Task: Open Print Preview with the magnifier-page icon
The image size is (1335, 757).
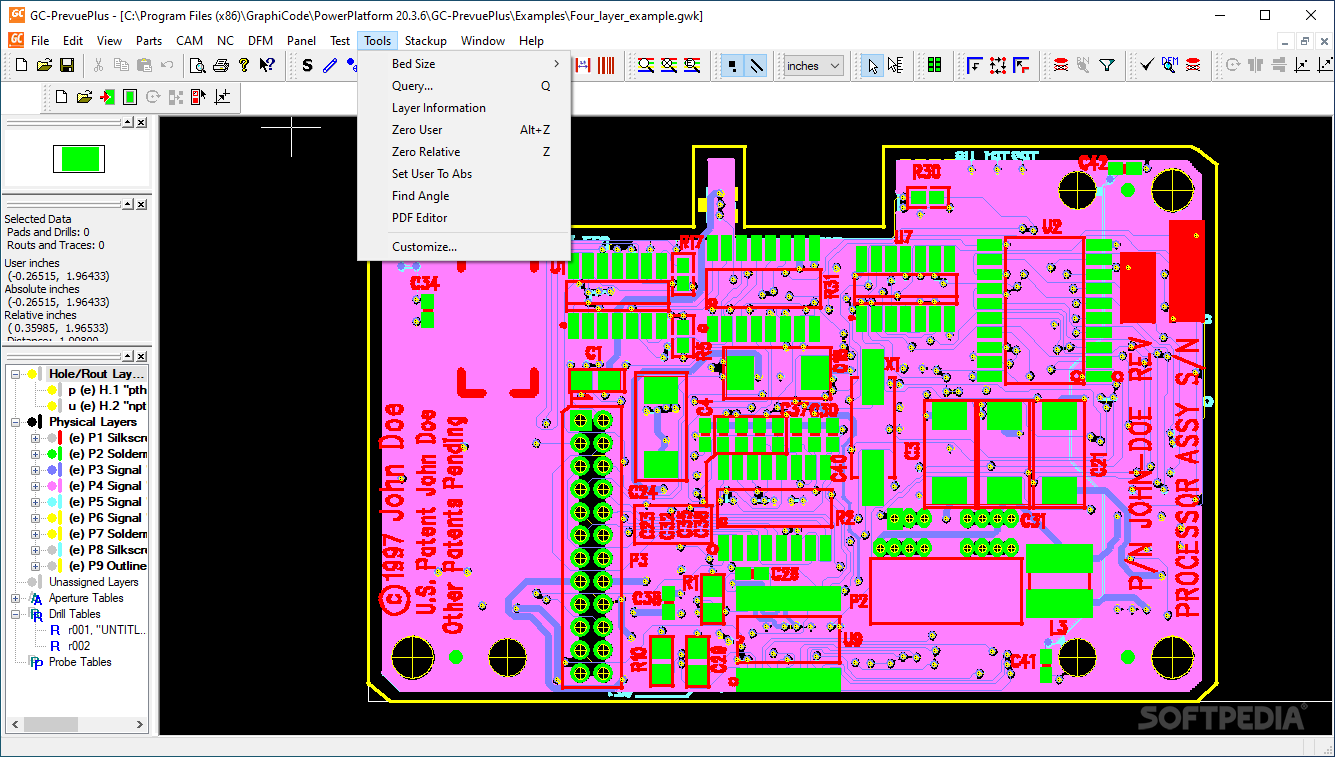Action: tap(198, 66)
